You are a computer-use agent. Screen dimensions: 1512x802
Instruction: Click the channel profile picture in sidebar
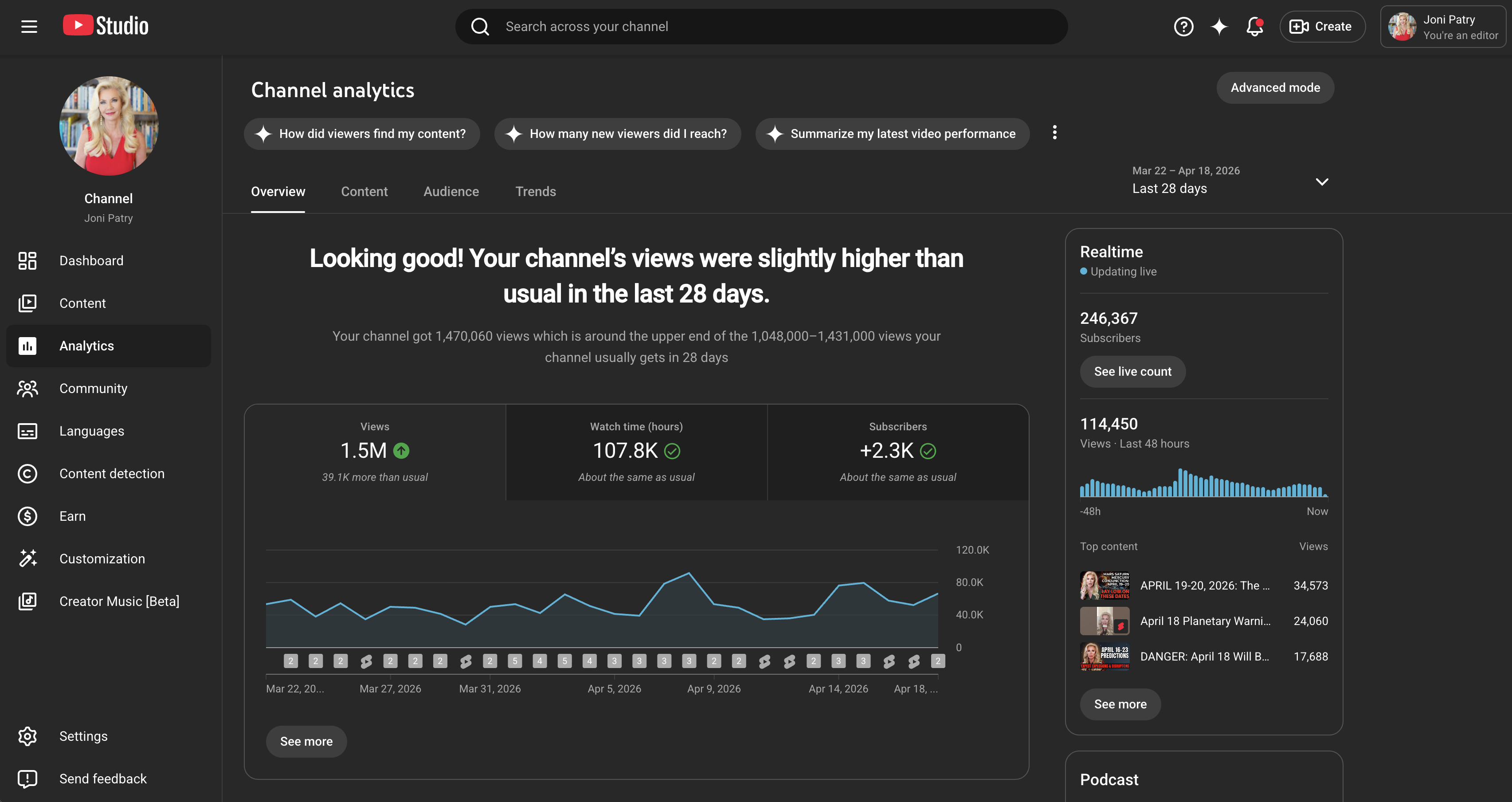tap(109, 125)
